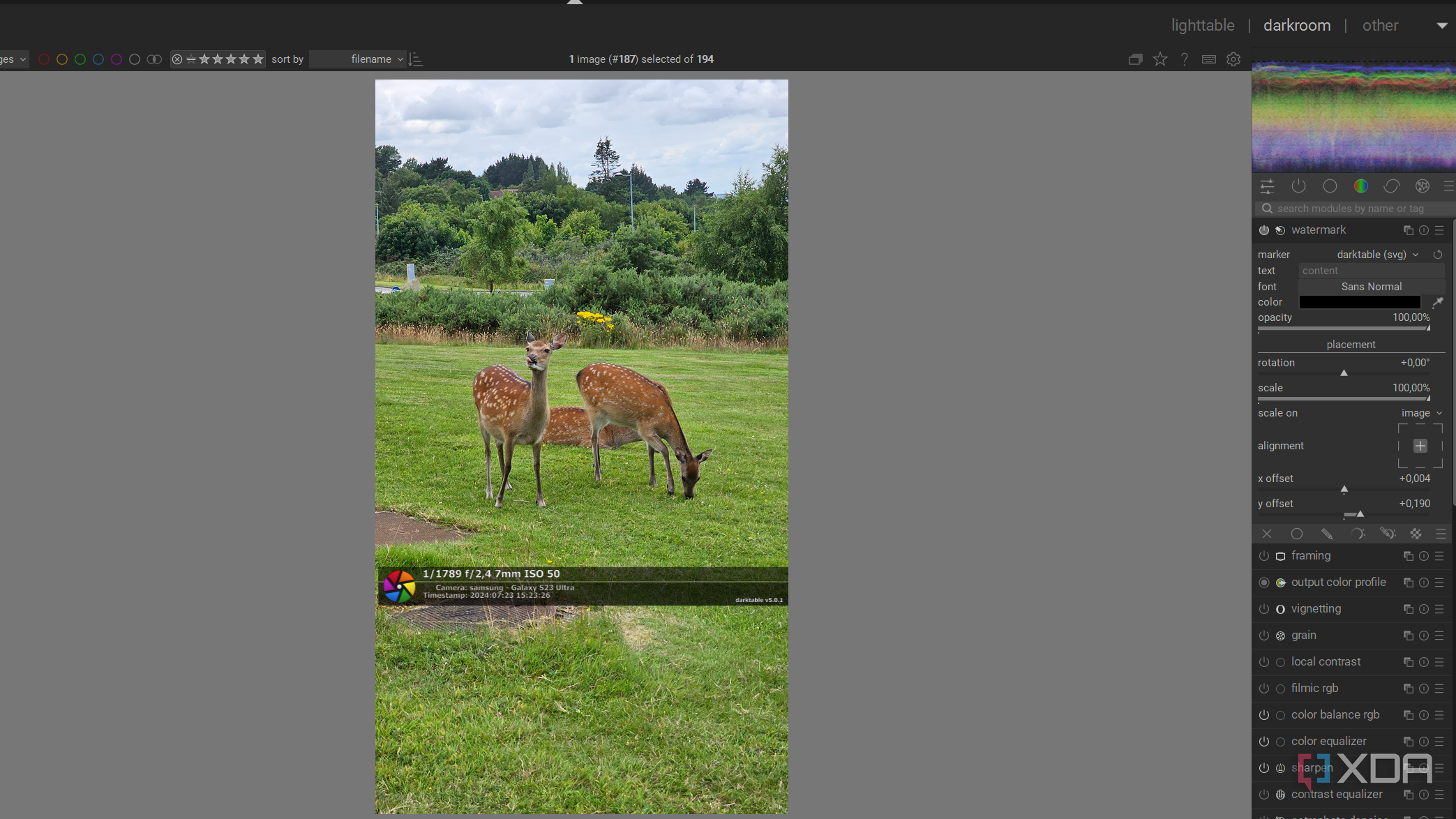Reset the watermark module parameters
1456x819 pixels.
click(1423, 230)
